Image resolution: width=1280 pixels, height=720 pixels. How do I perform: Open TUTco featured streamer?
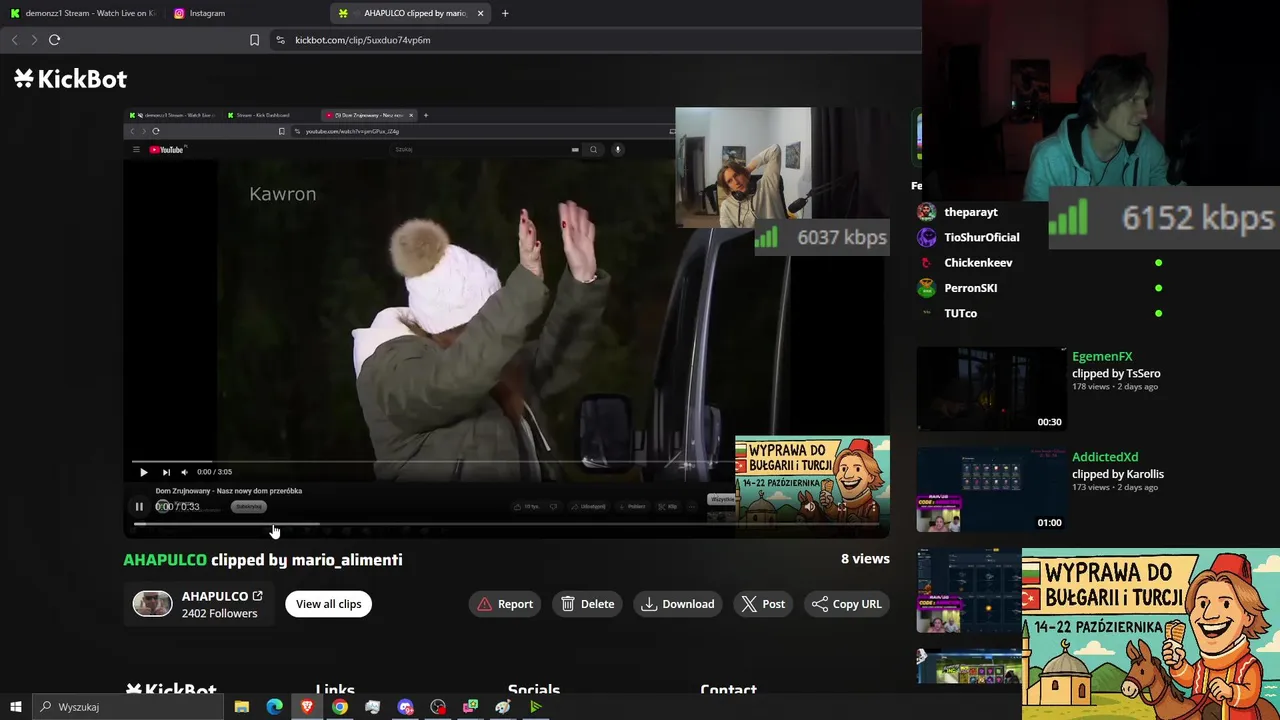pos(960,313)
